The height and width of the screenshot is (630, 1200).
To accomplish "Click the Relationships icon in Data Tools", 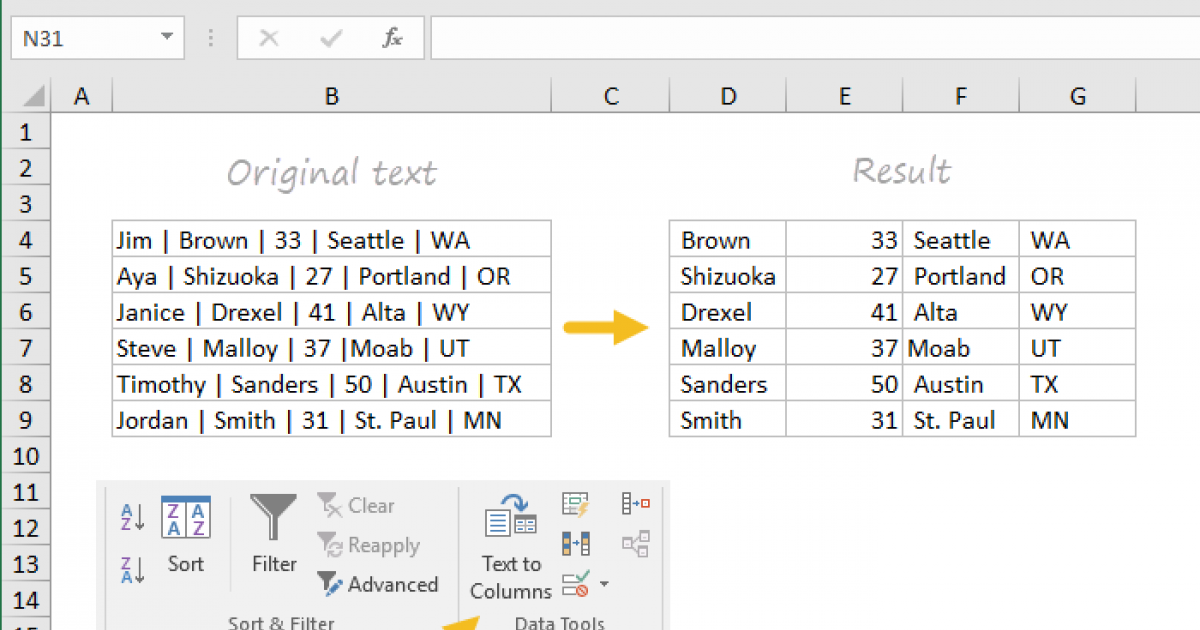I will point(636,543).
